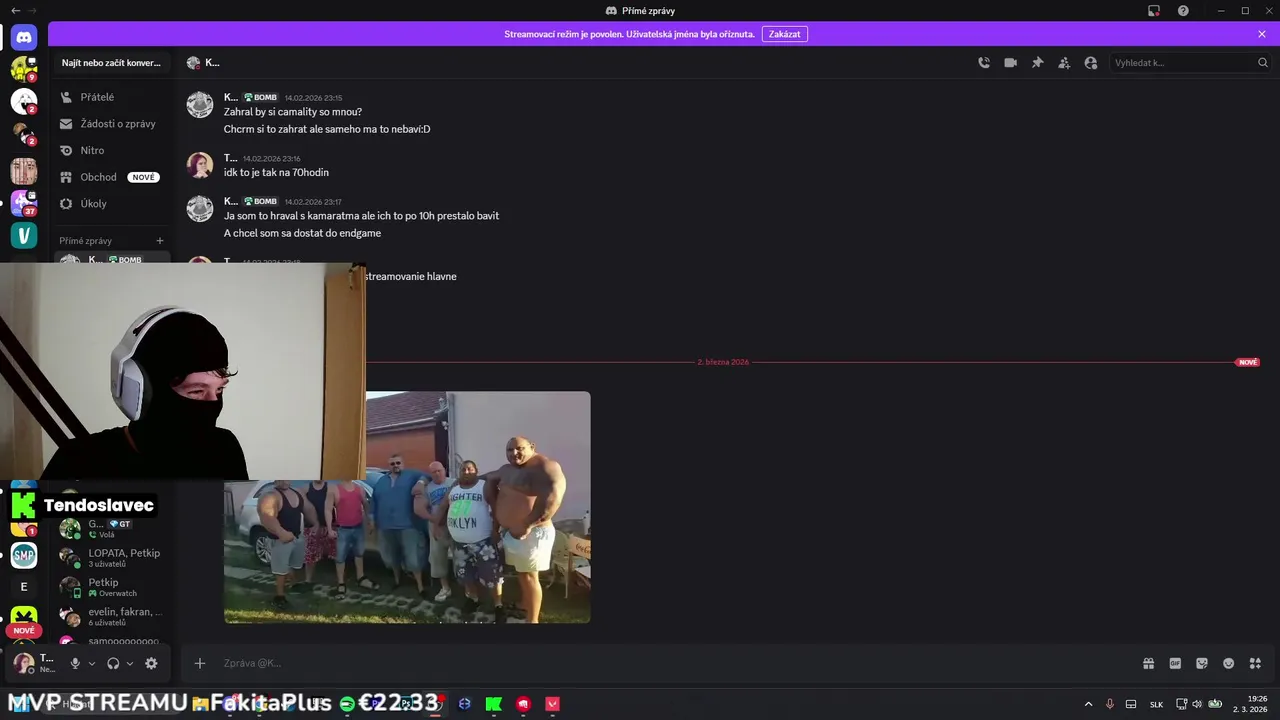Open the apps launcher icon in chat bar
The height and width of the screenshot is (720, 1280).
[x=1255, y=663]
